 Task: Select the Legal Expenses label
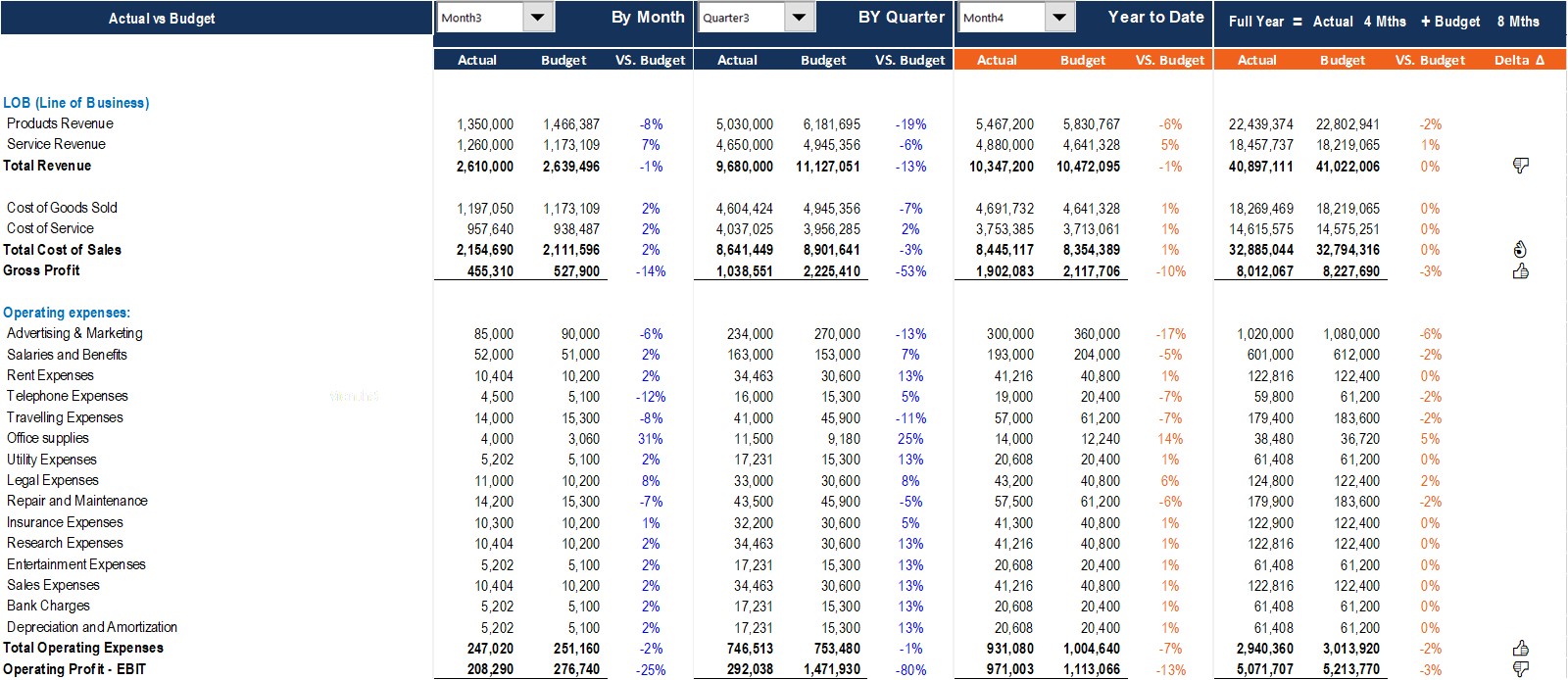[53, 480]
